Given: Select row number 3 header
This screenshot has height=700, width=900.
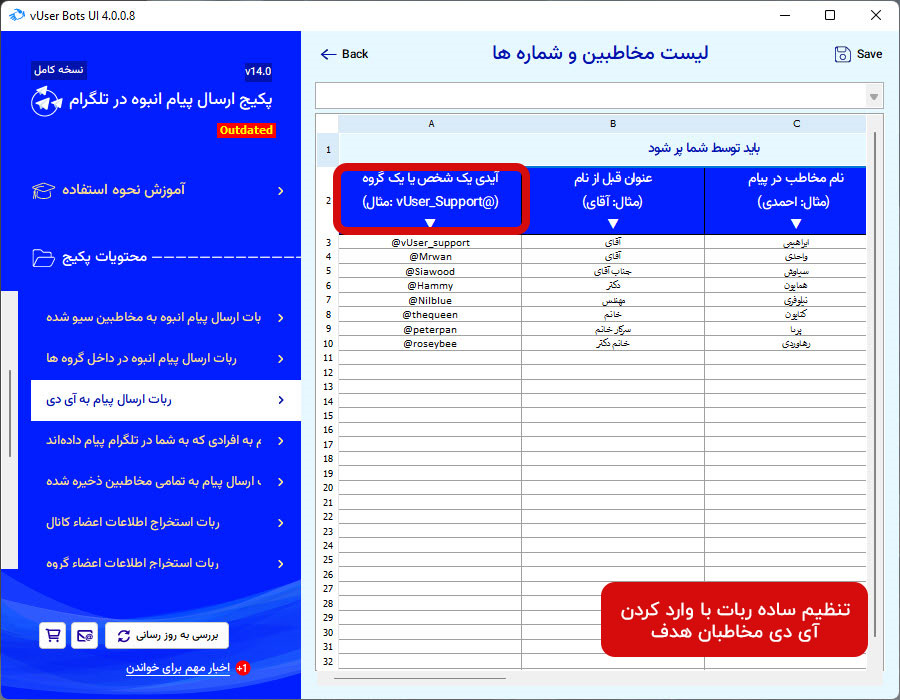Looking at the screenshot, I should (328, 243).
